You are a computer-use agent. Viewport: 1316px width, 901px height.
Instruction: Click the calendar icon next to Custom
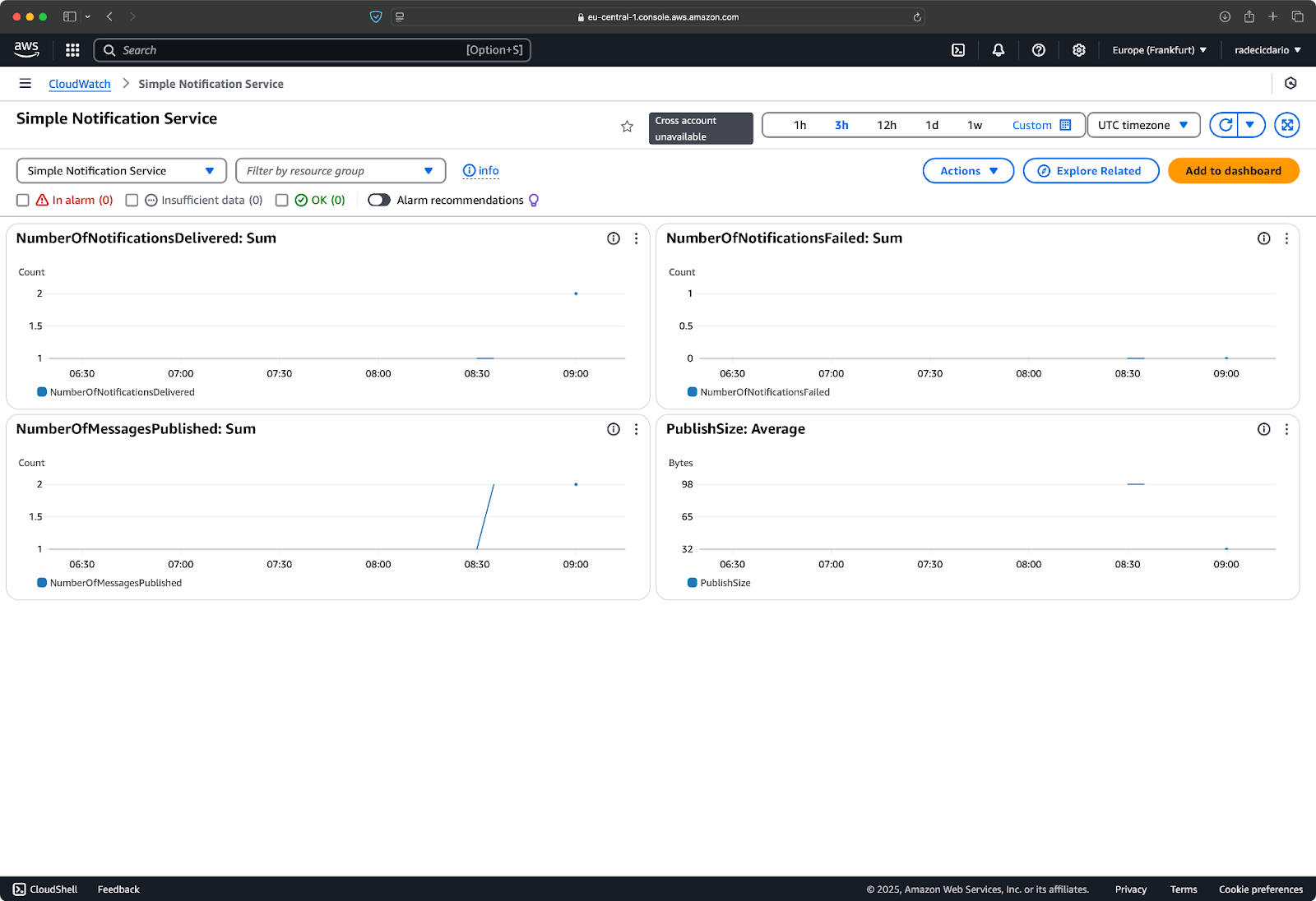tap(1065, 125)
